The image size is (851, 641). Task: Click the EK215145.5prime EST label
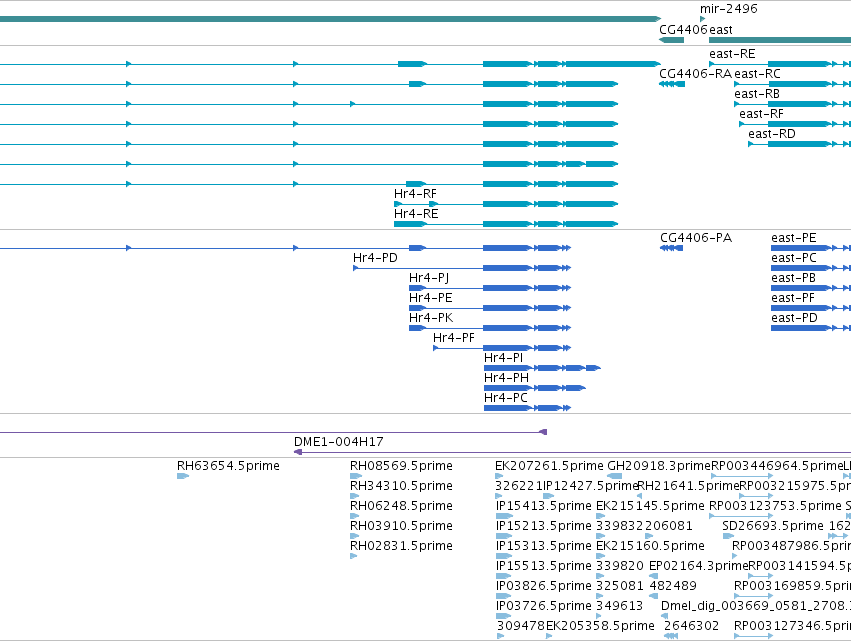(x=650, y=506)
